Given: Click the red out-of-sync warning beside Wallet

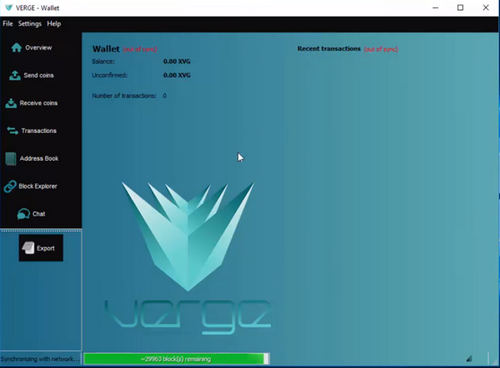Looking at the screenshot, I should point(140,50).
